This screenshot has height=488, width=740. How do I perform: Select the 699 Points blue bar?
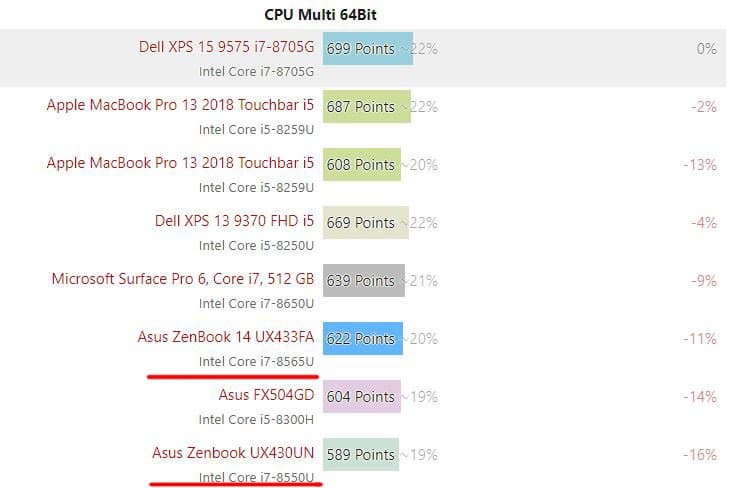tap(367, 48)
